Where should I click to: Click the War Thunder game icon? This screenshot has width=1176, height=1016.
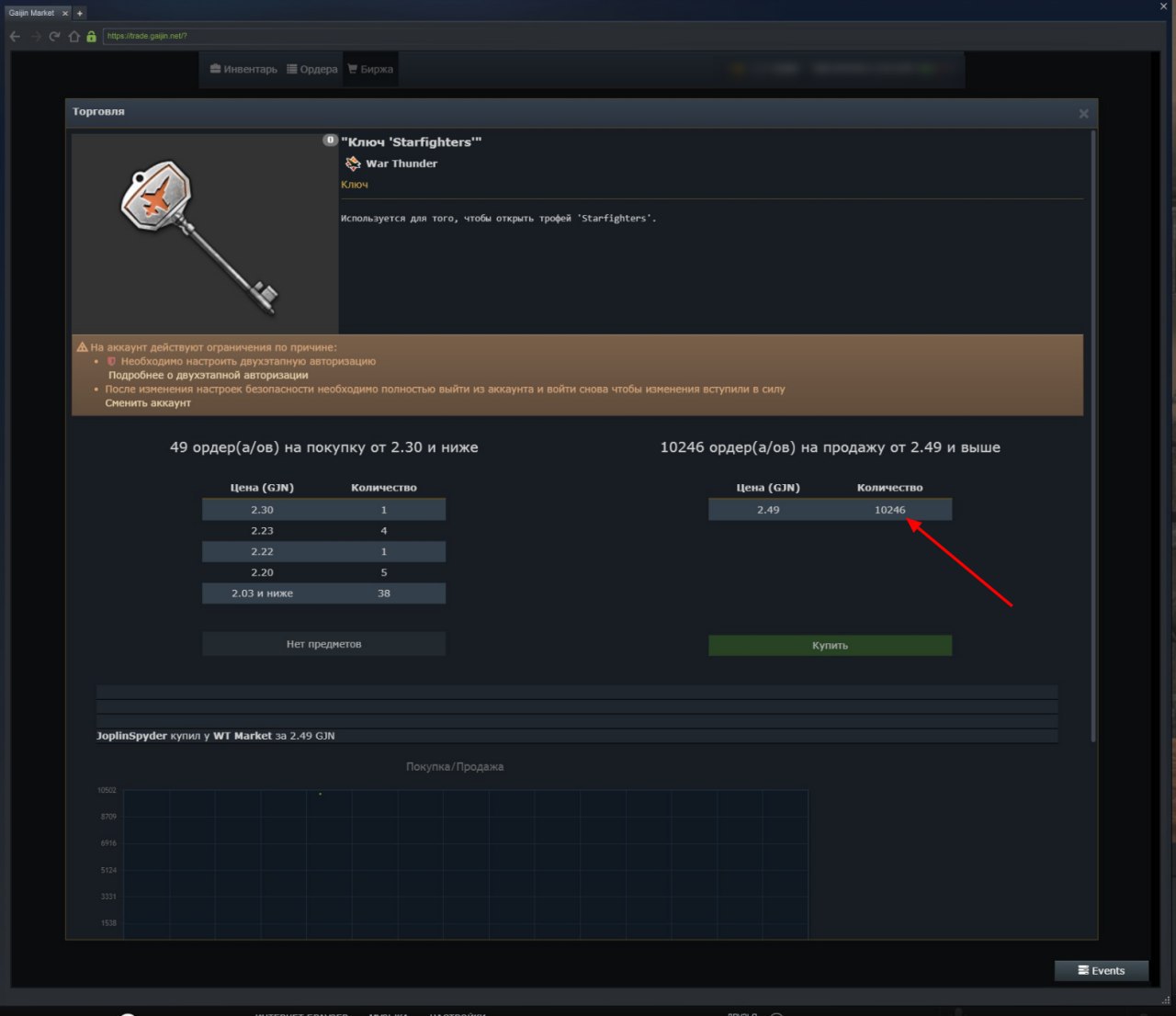point(353,164)
